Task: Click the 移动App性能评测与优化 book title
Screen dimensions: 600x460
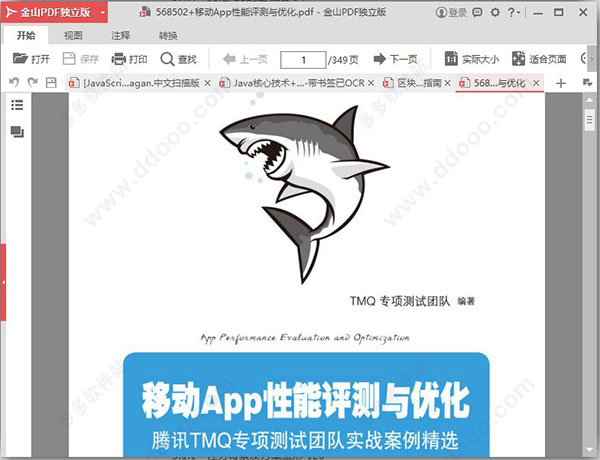Action: click(x=306, y=400)
